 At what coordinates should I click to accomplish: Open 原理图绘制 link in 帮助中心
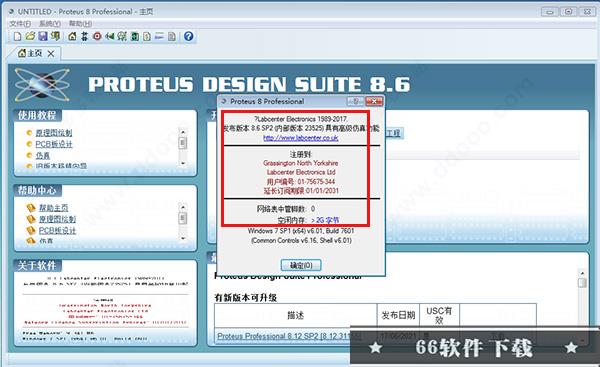[57, 219]
